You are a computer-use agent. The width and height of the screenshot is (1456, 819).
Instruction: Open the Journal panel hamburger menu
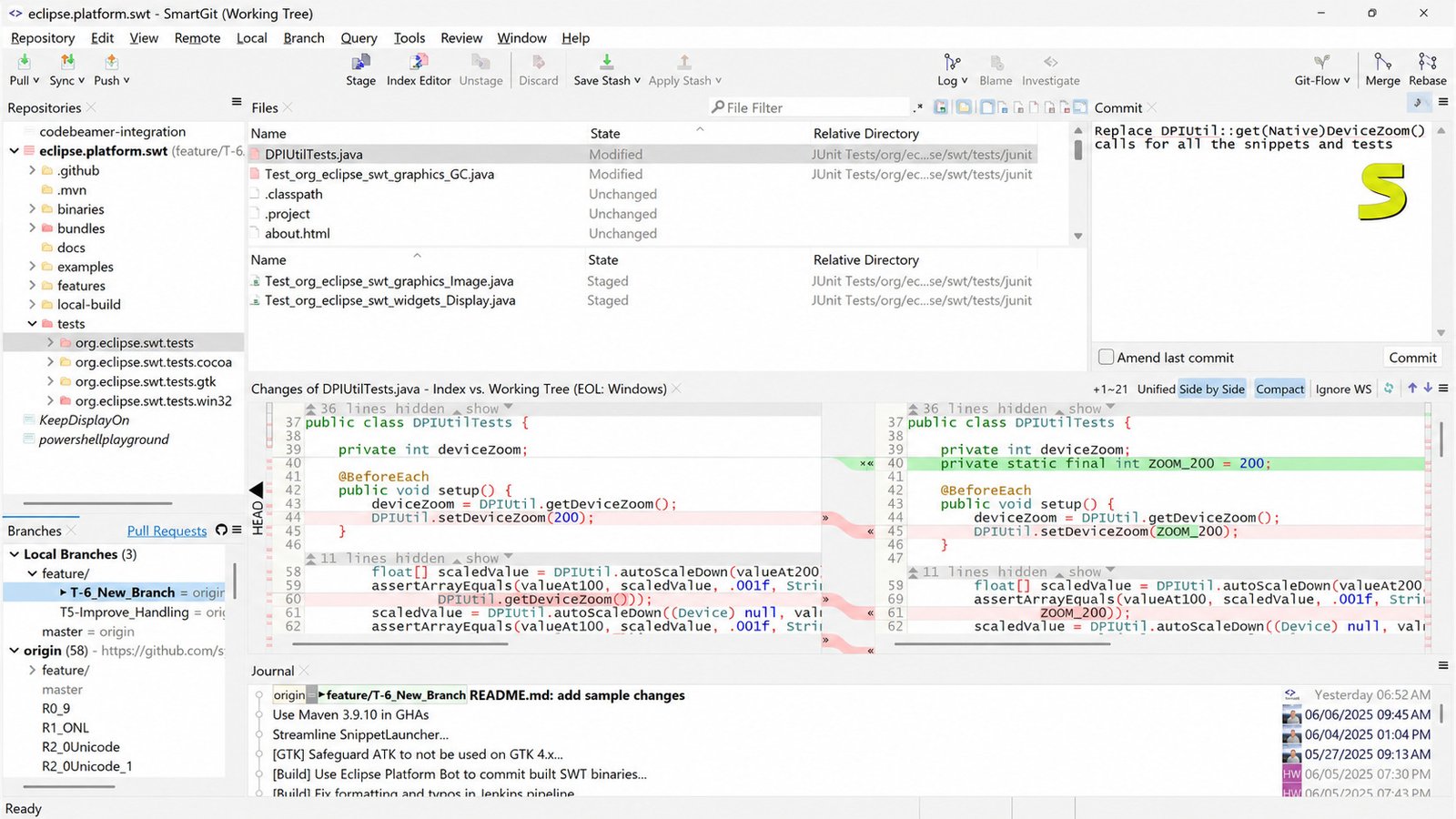1443,665
